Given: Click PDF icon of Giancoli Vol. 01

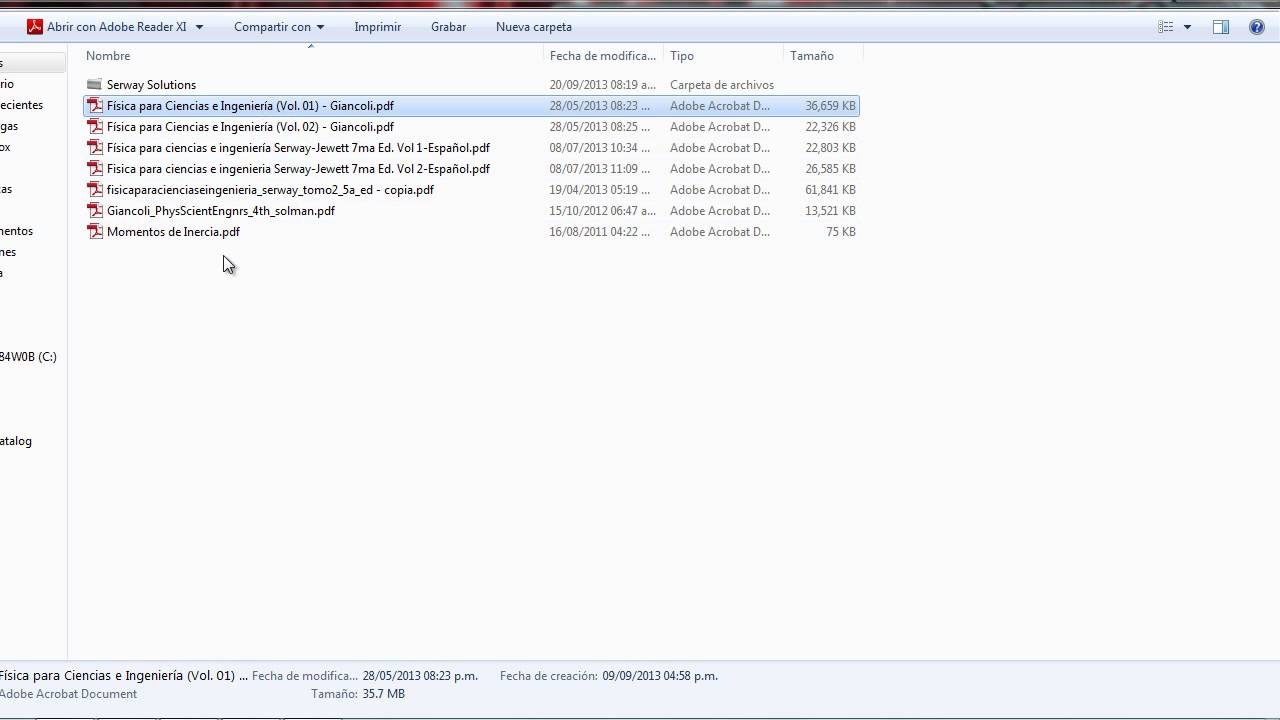Looking at the screenshot, I should (x=95, y=106).
